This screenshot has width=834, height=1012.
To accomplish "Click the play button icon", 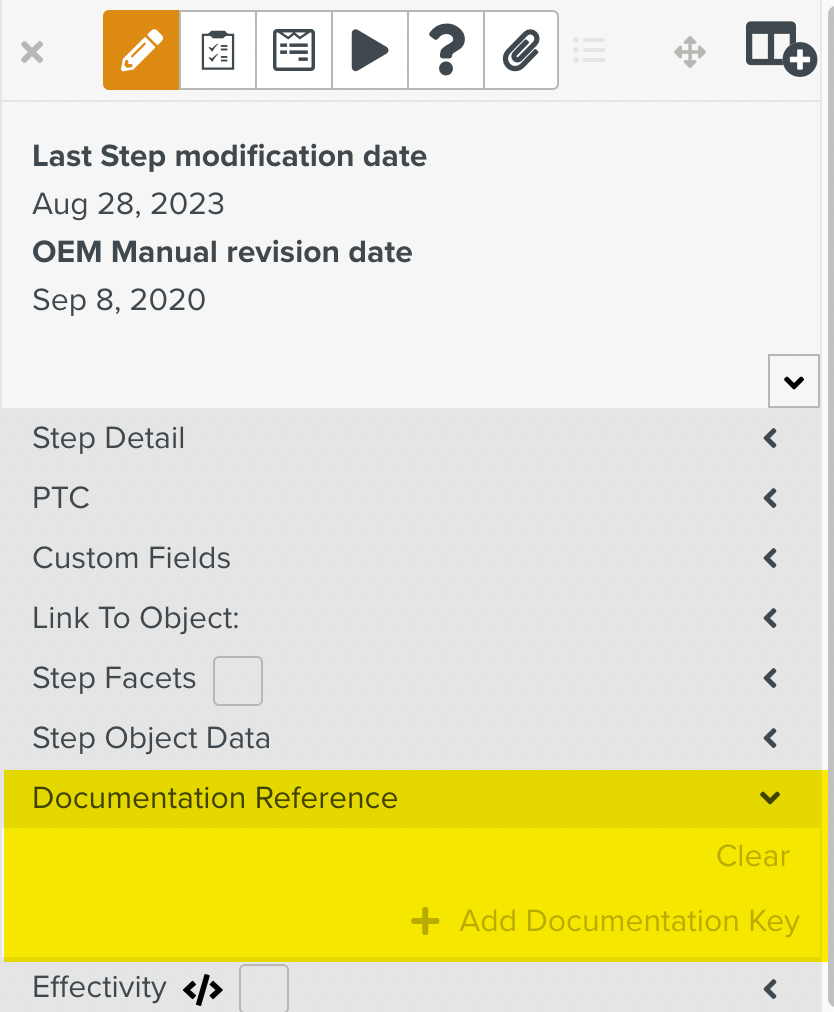I will coord(370,50).
